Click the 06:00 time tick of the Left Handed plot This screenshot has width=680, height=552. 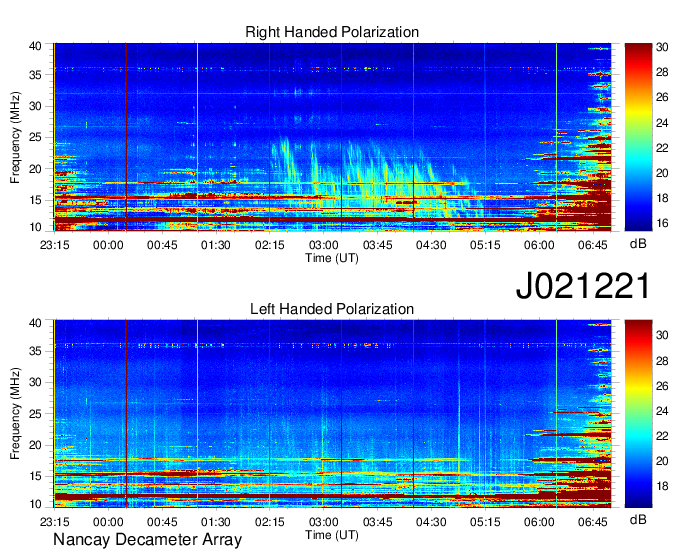(539, 522)
